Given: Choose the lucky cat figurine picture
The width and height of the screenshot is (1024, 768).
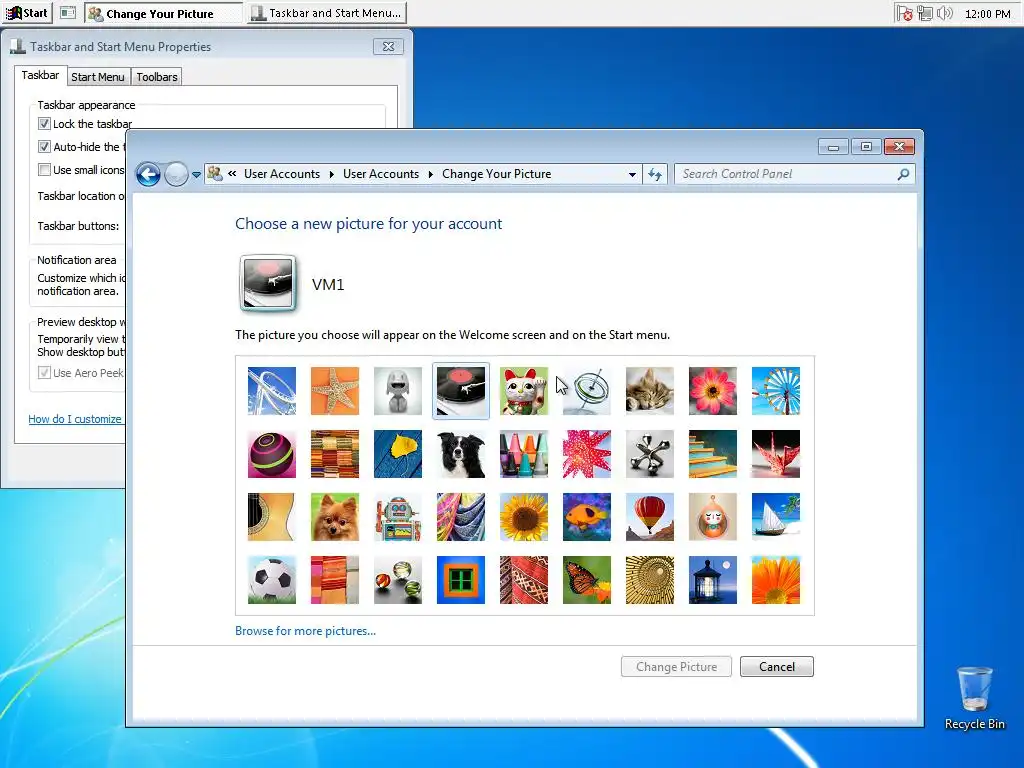Looking at the screenshot, I should pos(524,391).
